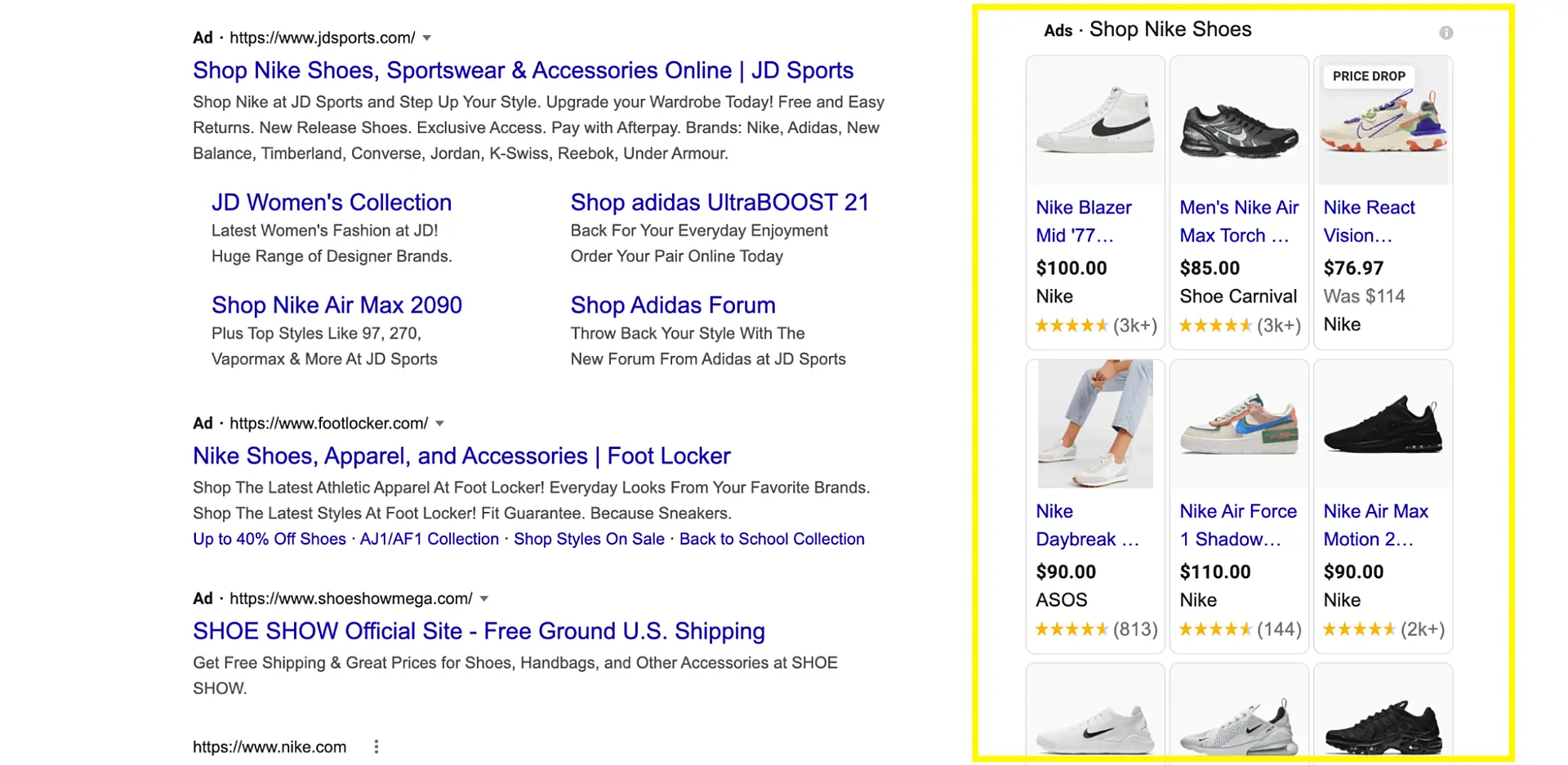The height and width of the screenshot is (765, 1568).
Task: Open the info icon on the Shop Nike Shoes ads panel
Action: 1446,33
